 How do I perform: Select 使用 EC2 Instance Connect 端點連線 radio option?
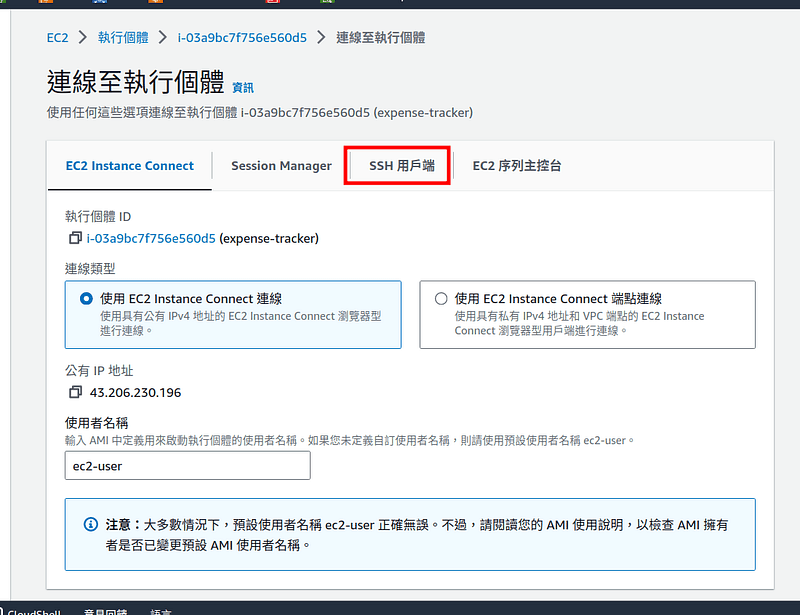pyautogui.click(x=441, y=299)
